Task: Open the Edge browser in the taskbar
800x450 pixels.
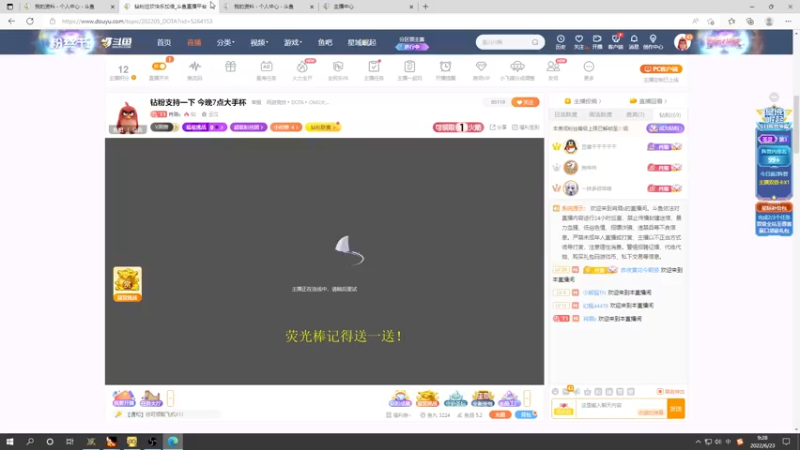Action: point(173,441)
